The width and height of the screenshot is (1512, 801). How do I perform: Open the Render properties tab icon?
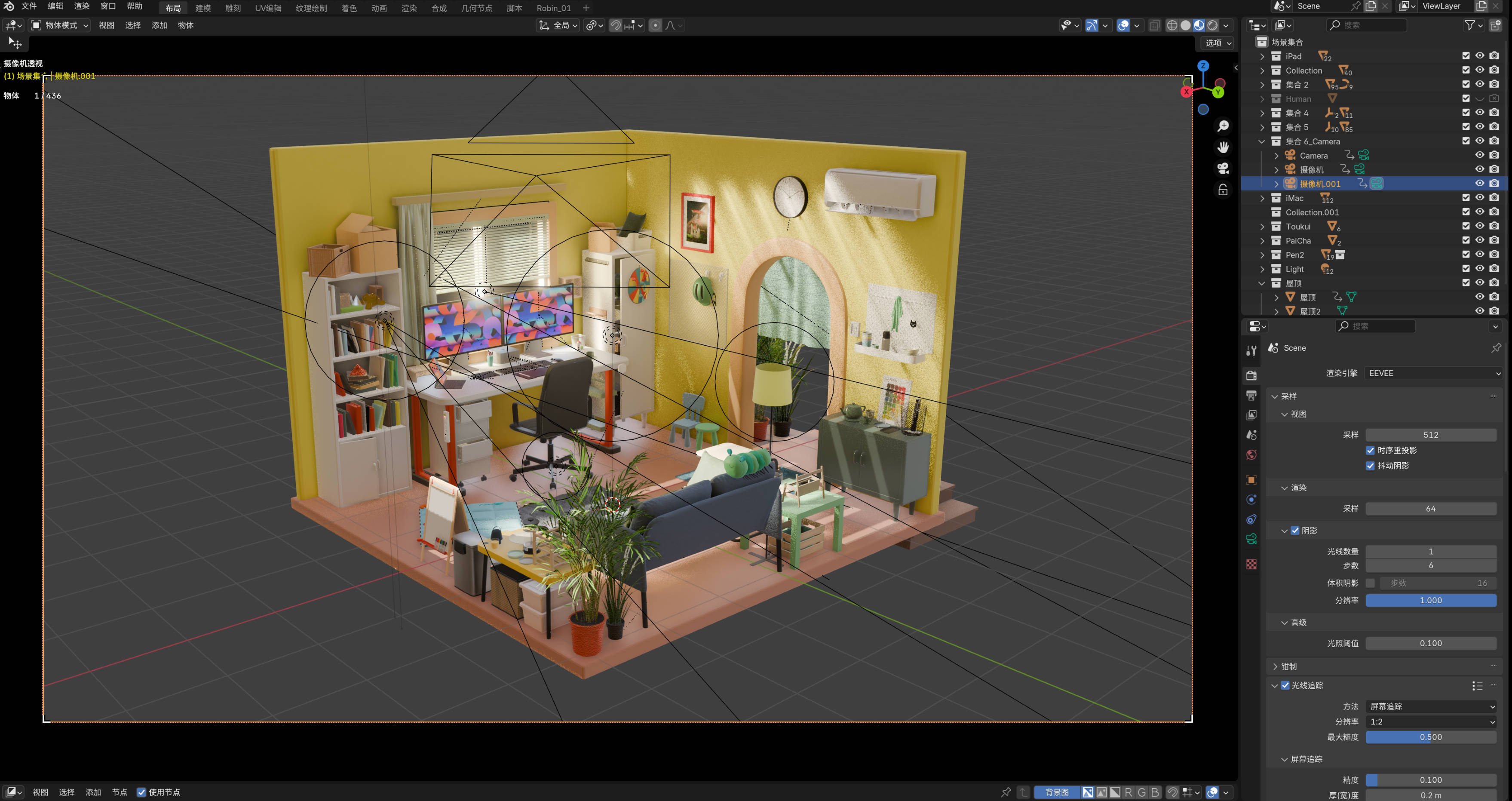coord(1251,375)
